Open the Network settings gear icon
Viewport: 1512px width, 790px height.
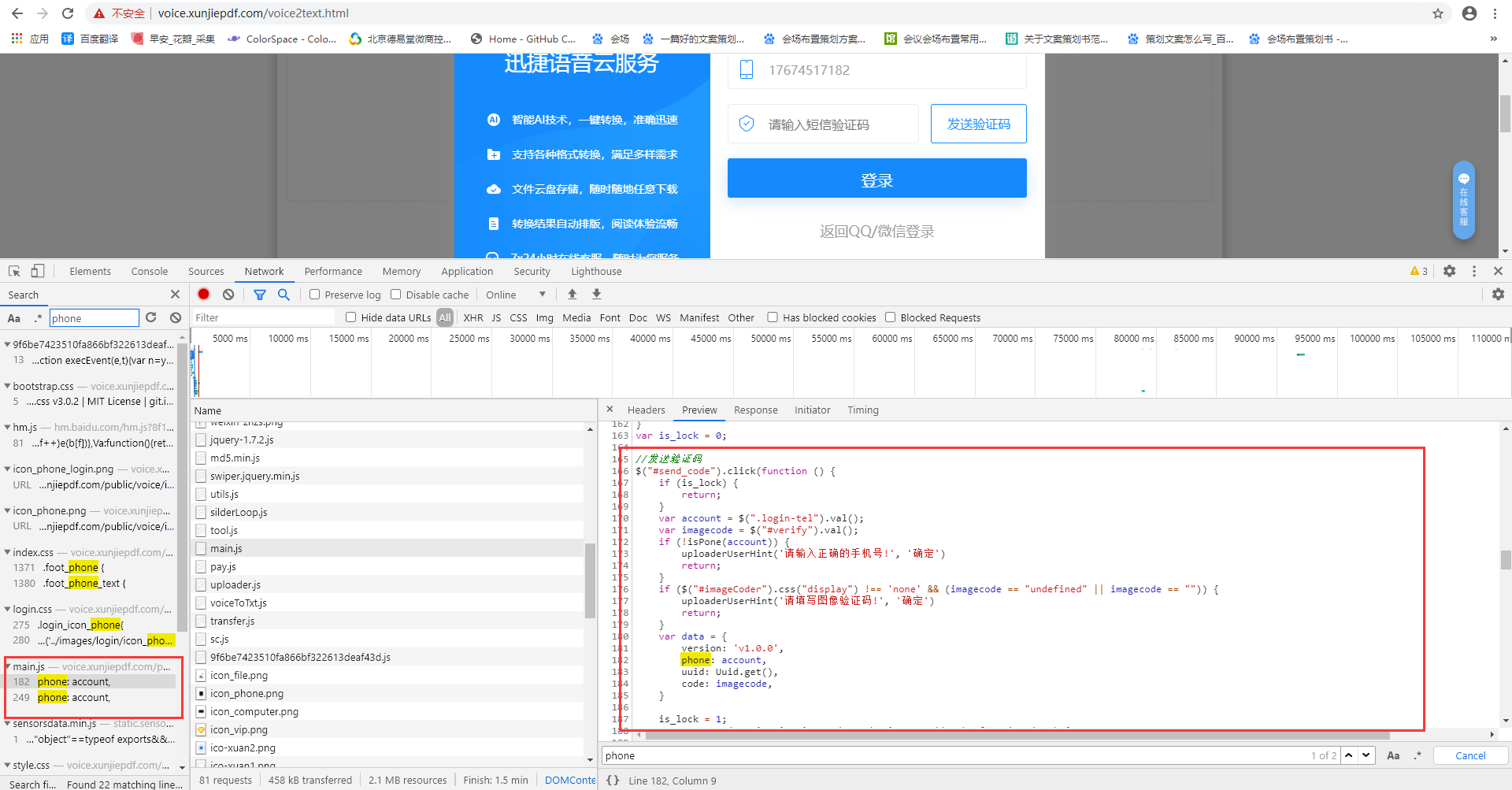(x=1498, y=294)
